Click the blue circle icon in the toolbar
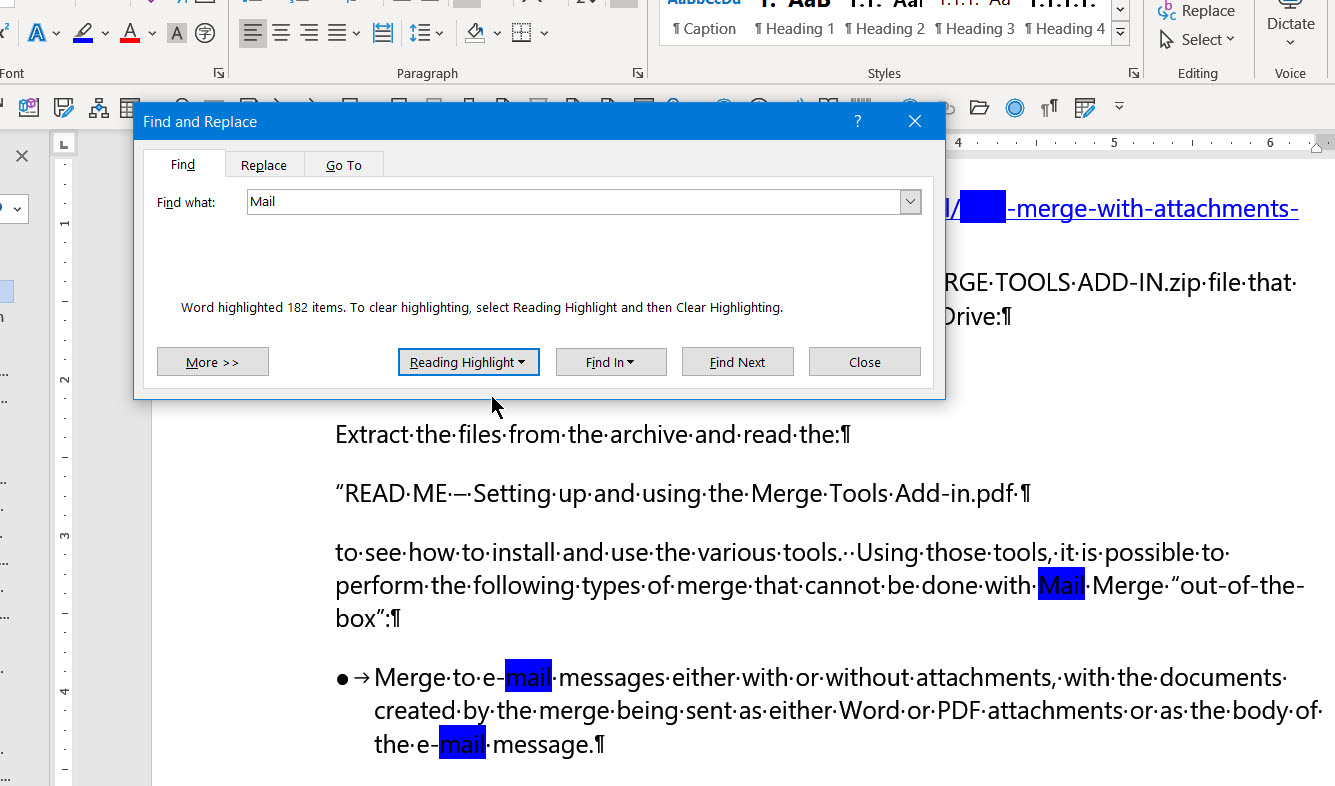 (x=1014, y=107)
